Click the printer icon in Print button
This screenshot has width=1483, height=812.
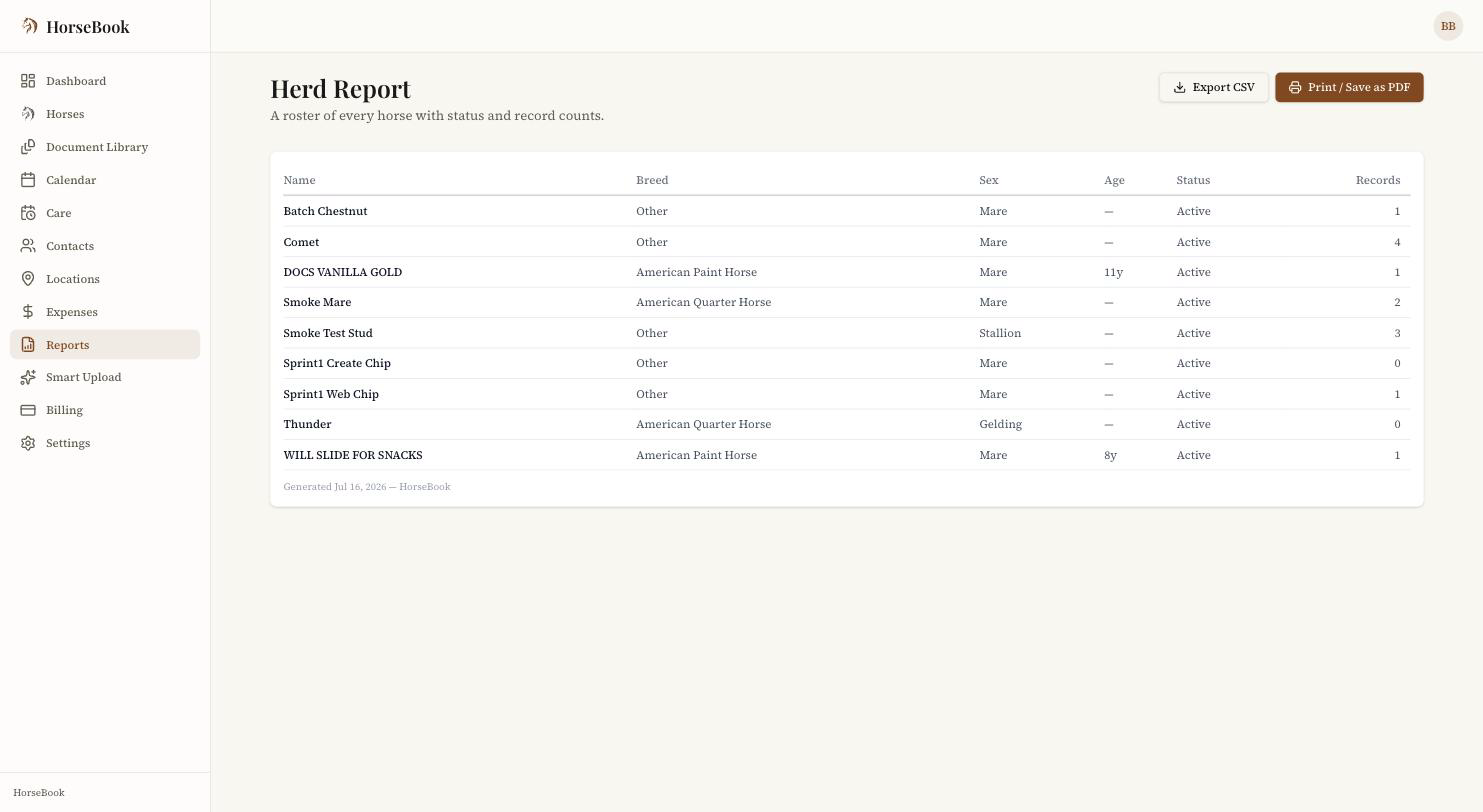1295,87
